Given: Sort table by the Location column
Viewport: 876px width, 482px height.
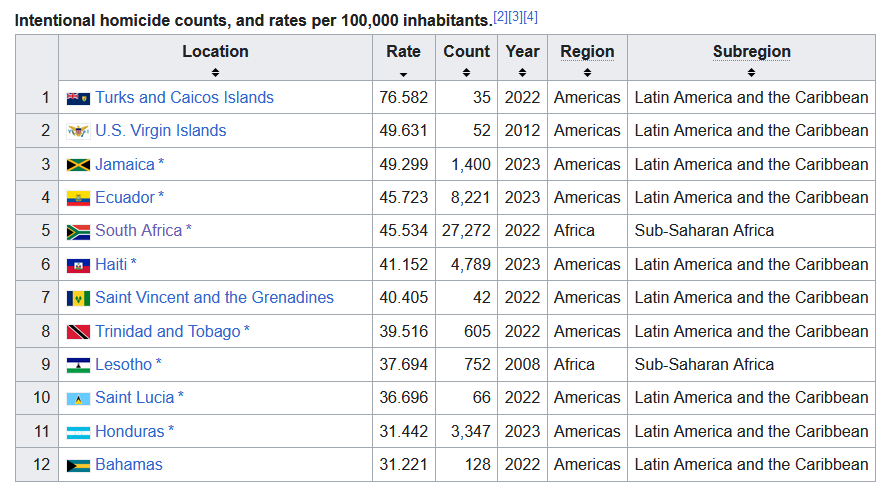Looking at the screenshot, I should point(215,58).
